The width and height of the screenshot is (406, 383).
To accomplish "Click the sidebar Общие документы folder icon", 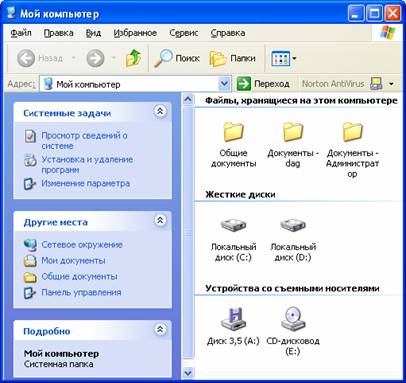I will [30, 277].
